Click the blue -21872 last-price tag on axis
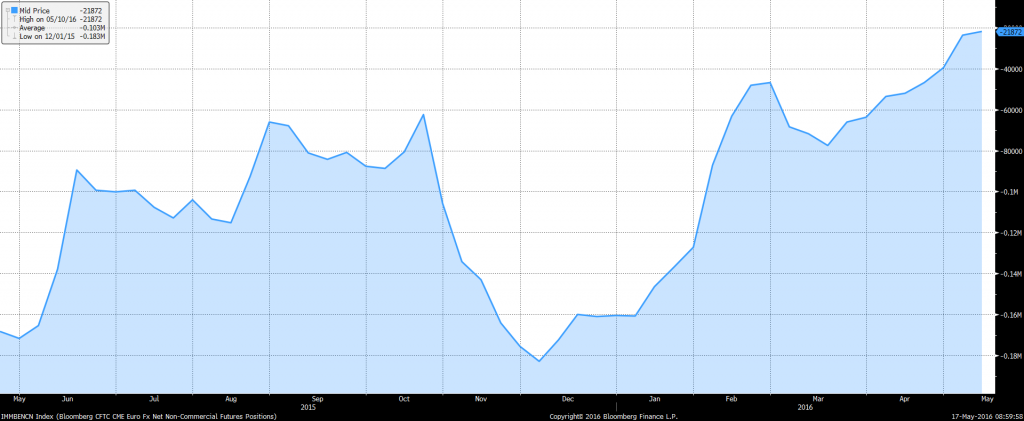1024x421 pixels. (x=1010, y=31)
